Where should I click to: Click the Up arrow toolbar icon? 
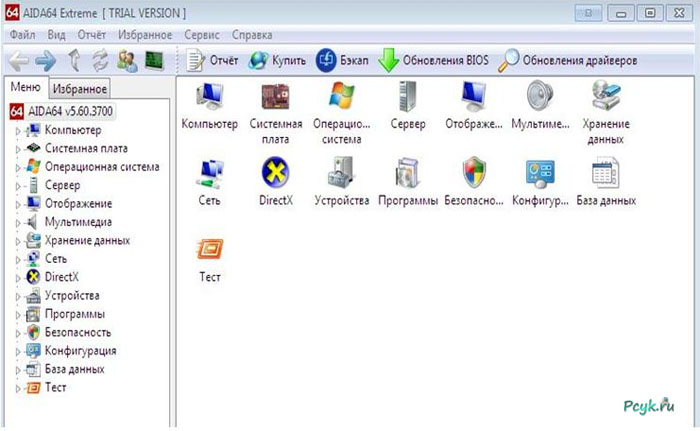click(x=74, y=60)
